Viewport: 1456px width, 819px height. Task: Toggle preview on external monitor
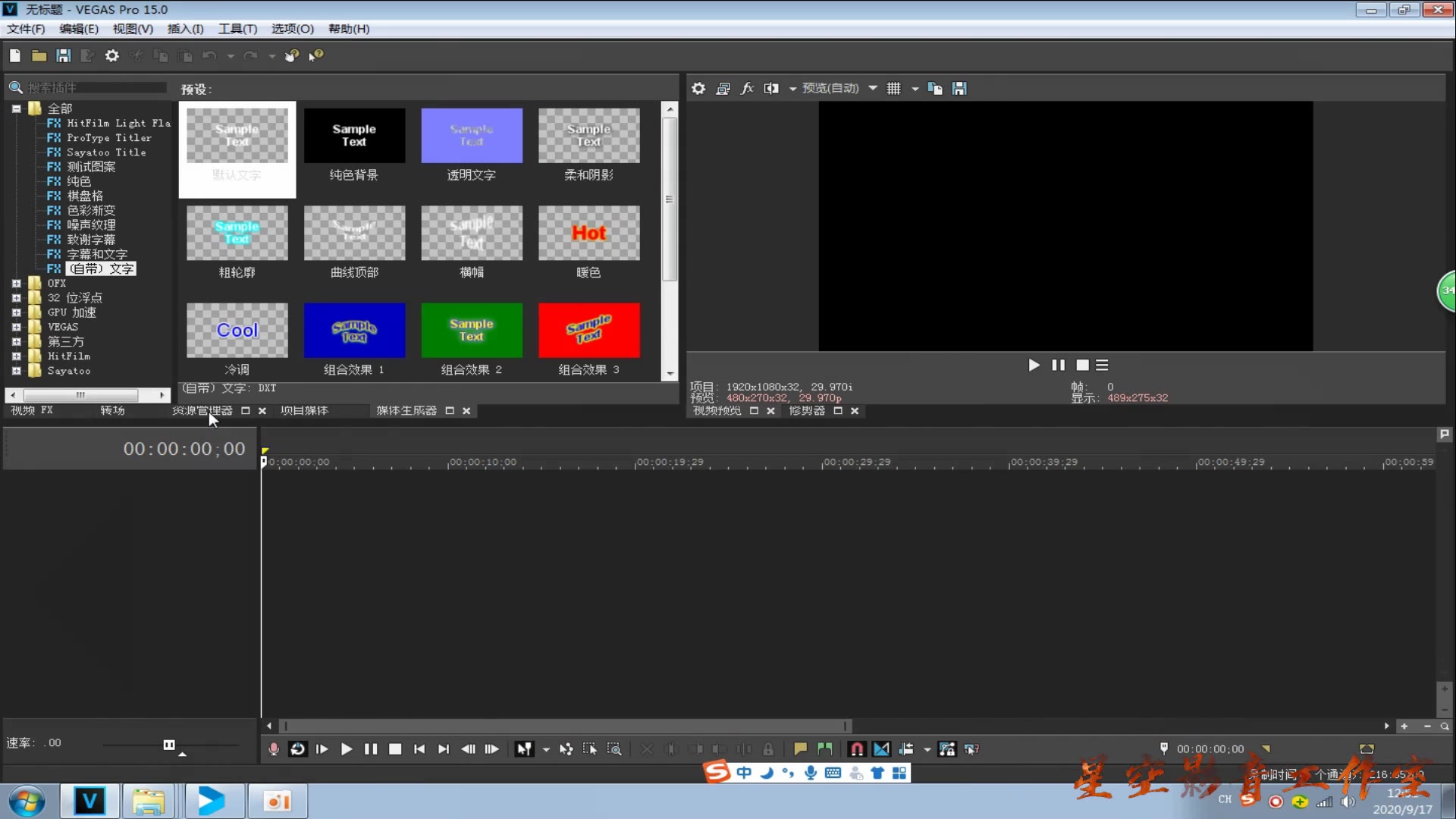pos(723,89)
